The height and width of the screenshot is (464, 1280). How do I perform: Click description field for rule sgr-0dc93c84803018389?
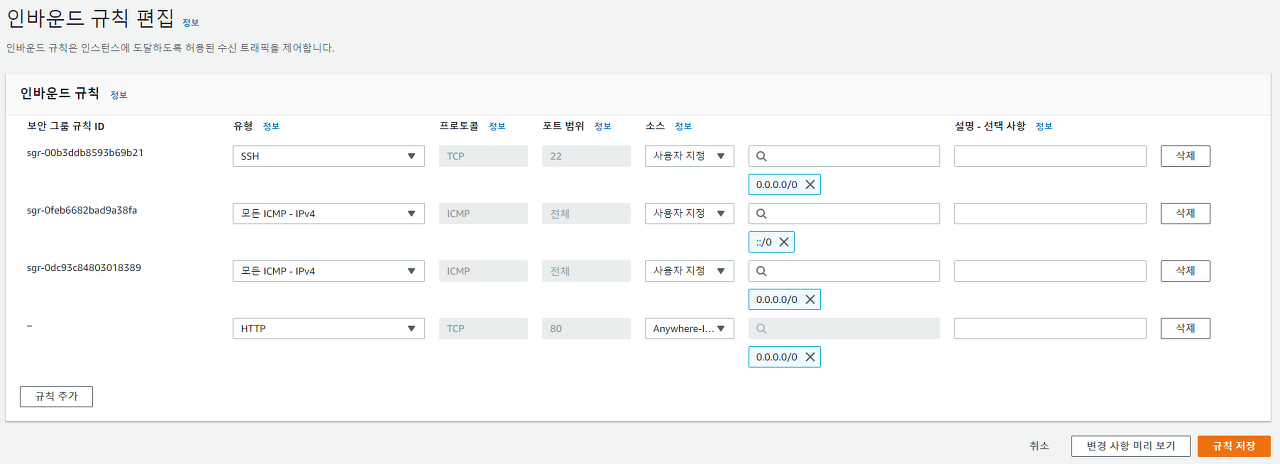[1050, 271]
